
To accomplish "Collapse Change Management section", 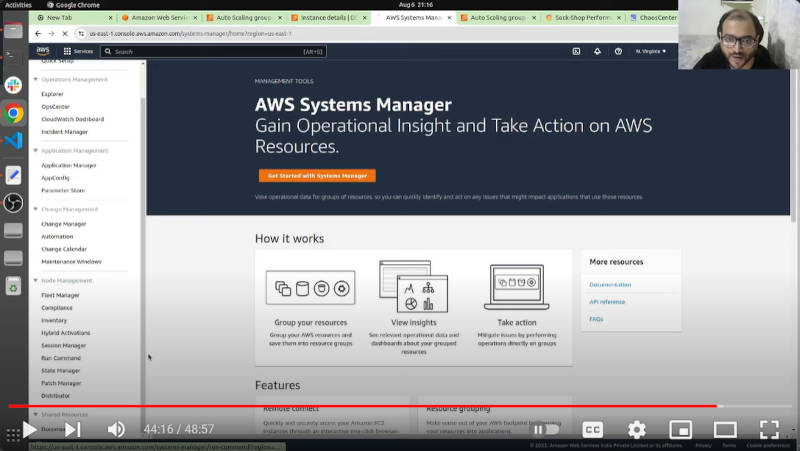I will (x=35, y=209).
